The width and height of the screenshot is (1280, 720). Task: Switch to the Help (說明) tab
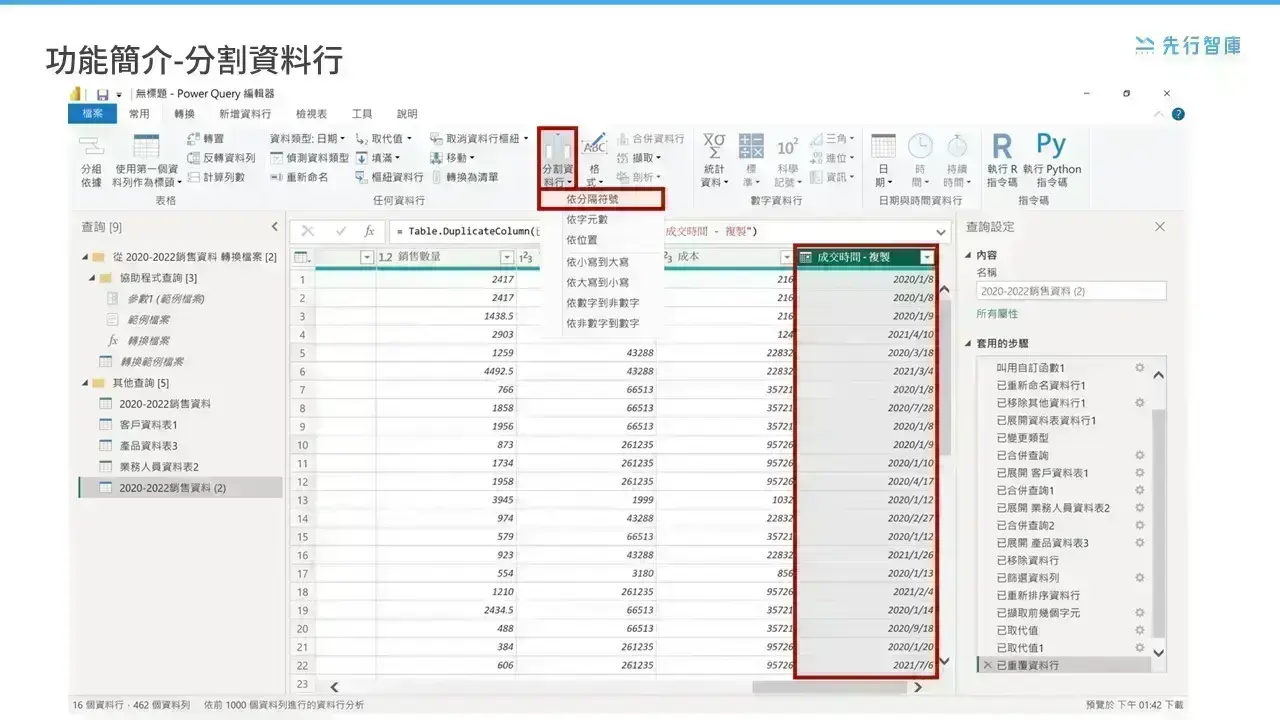click(x=407, y=114)
